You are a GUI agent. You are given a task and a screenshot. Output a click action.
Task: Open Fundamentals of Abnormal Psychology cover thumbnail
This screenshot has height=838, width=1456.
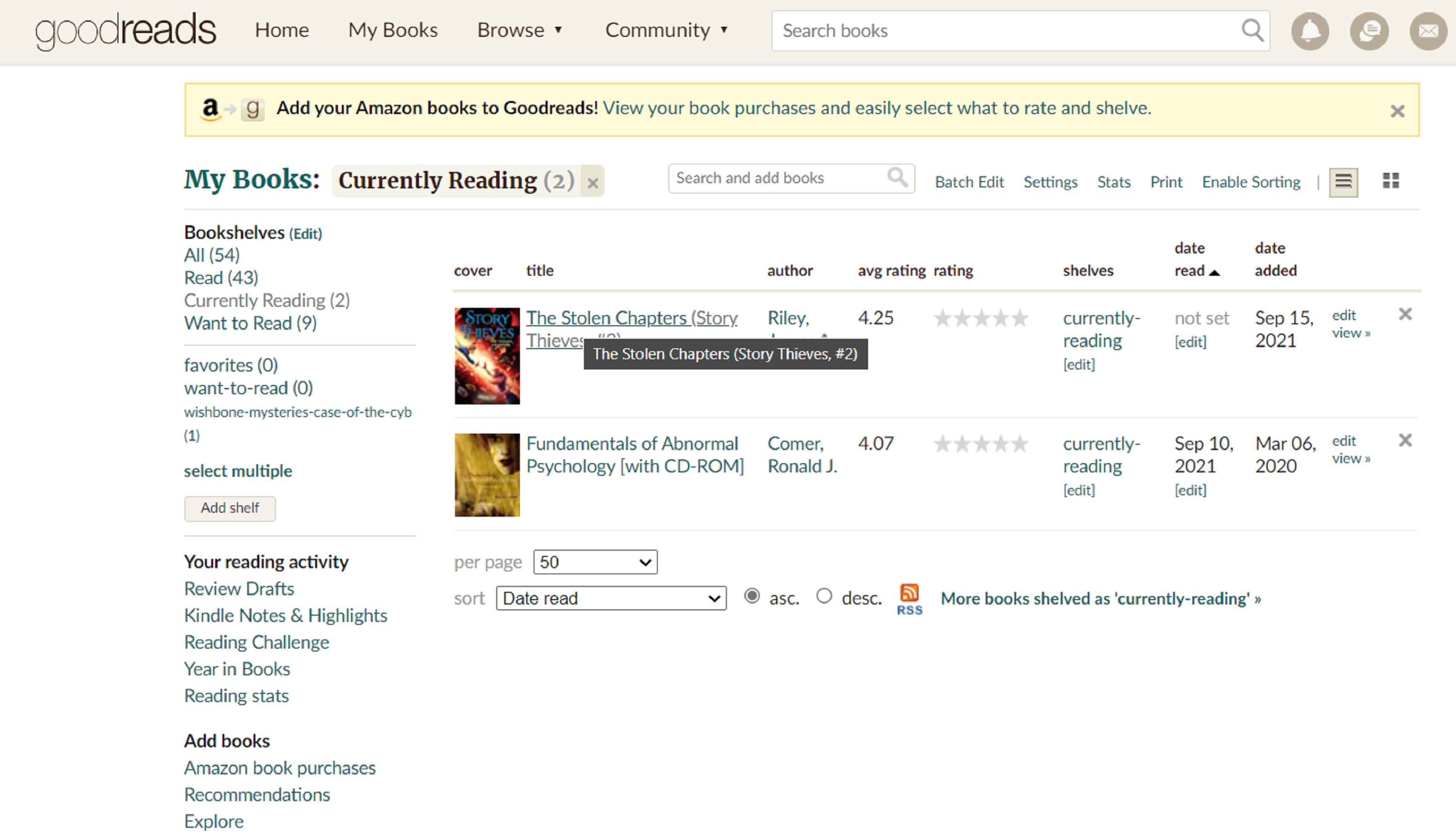pyautogui.click(x=487, y=475)
